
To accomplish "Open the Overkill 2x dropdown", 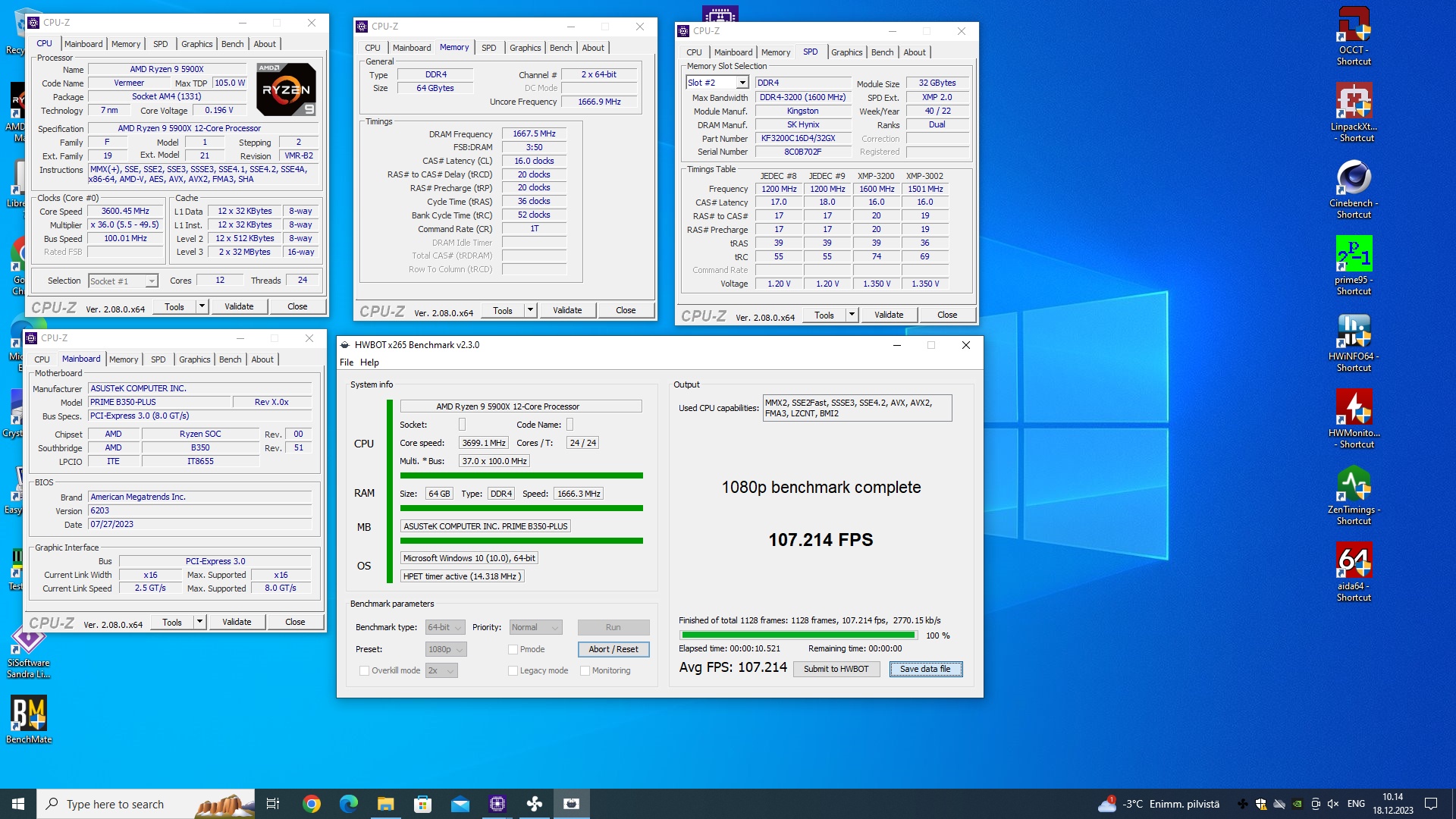I will pyautogui.click(x=441, y=670).
